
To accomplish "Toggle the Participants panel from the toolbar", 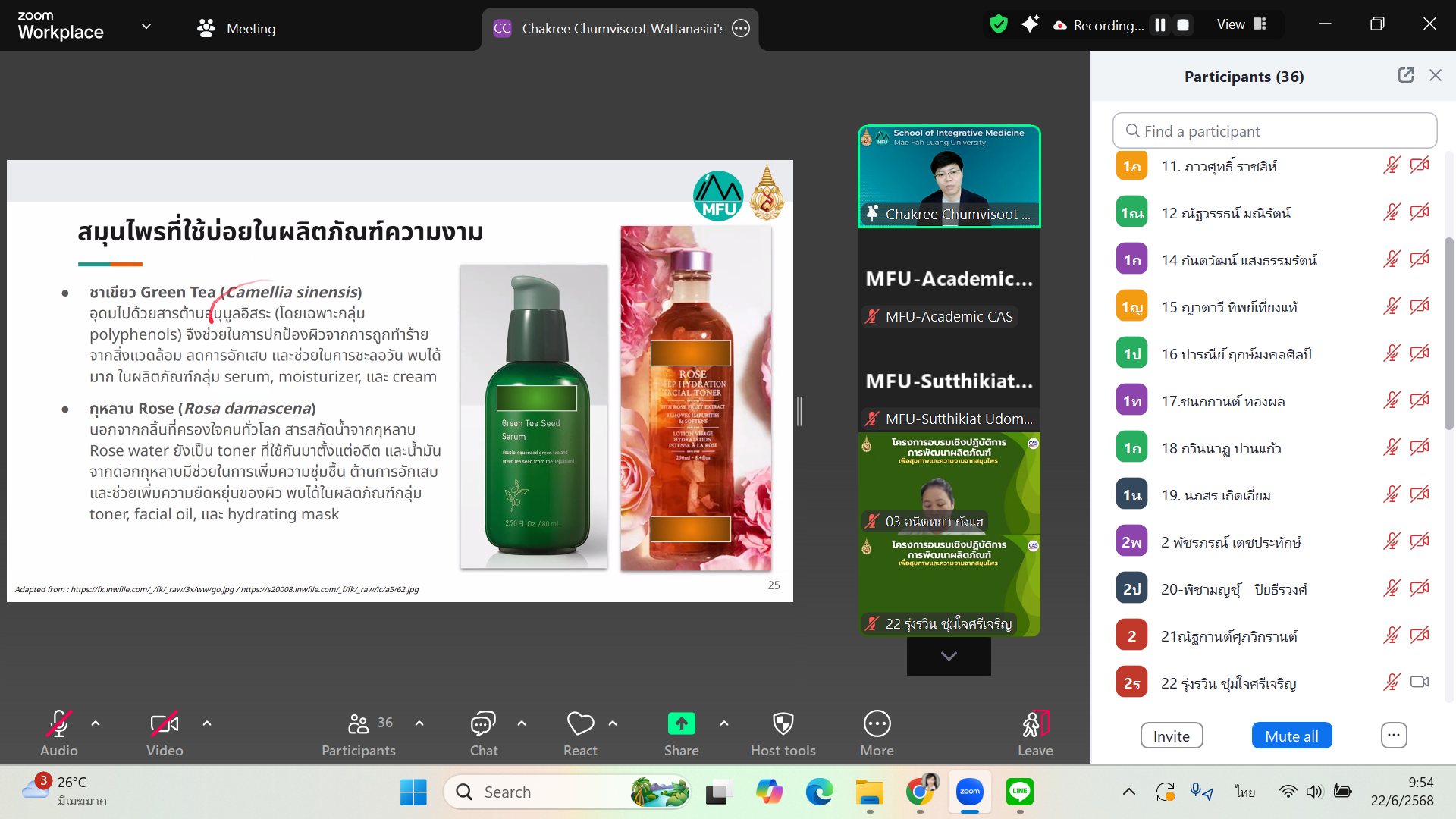I will click(x=359, y=733).
